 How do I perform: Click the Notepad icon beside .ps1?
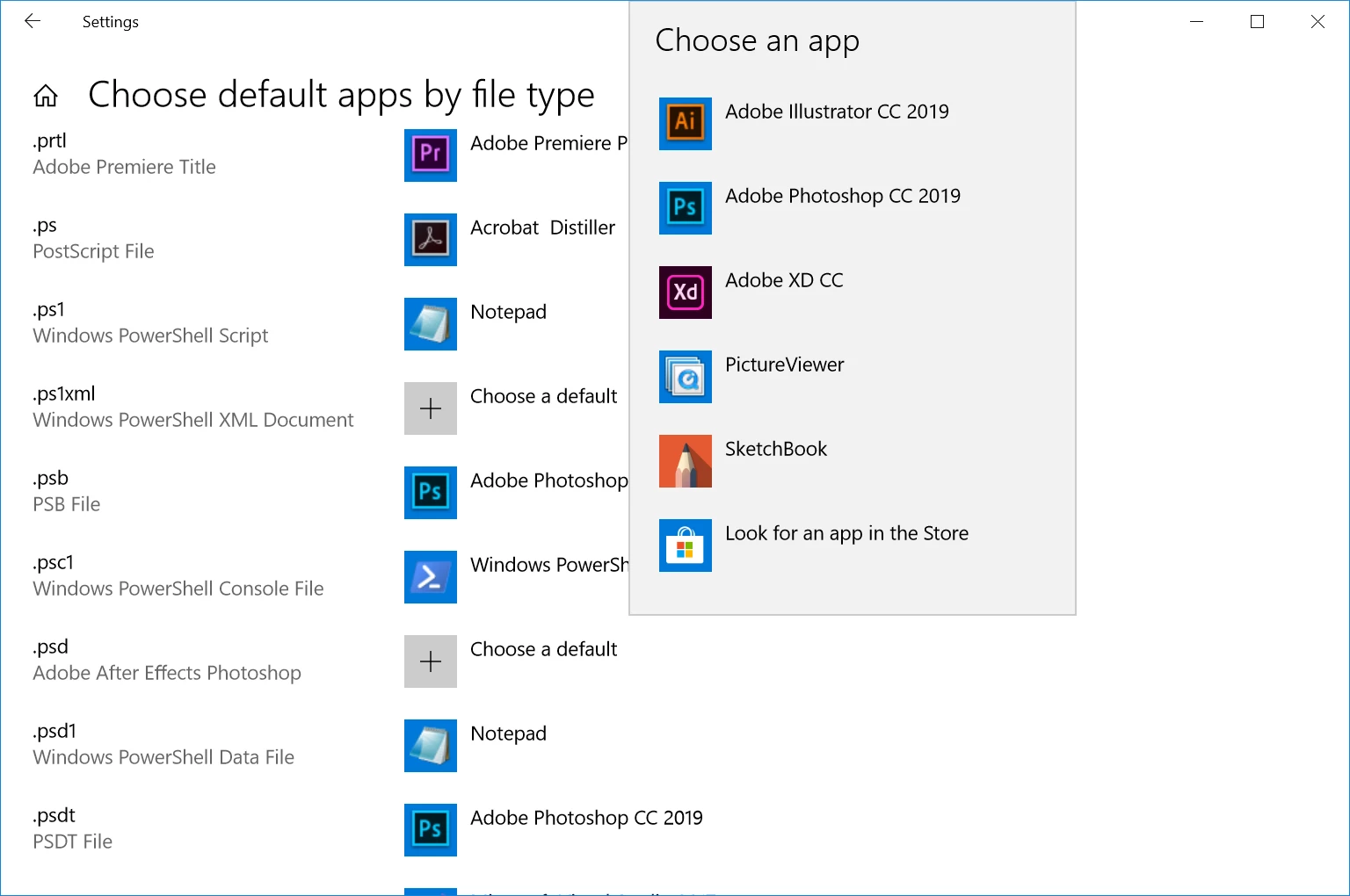(x=431, y=324)
